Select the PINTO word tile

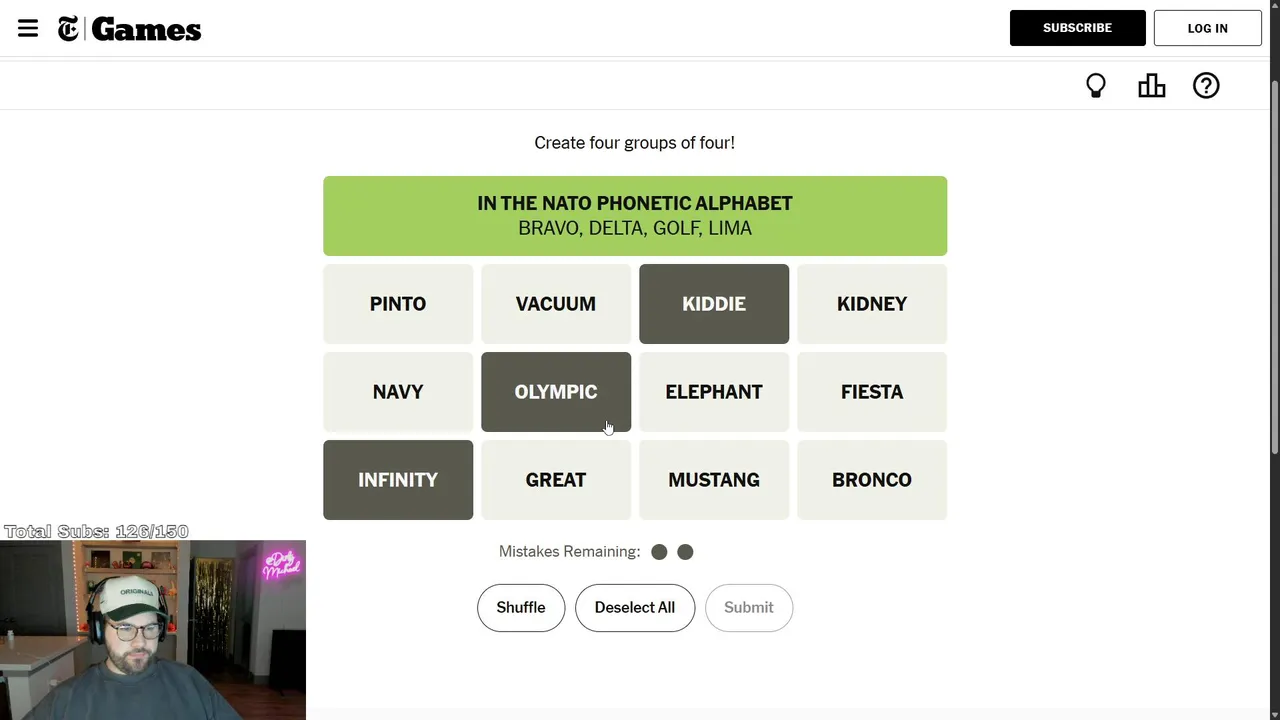[x=398, y=304]
